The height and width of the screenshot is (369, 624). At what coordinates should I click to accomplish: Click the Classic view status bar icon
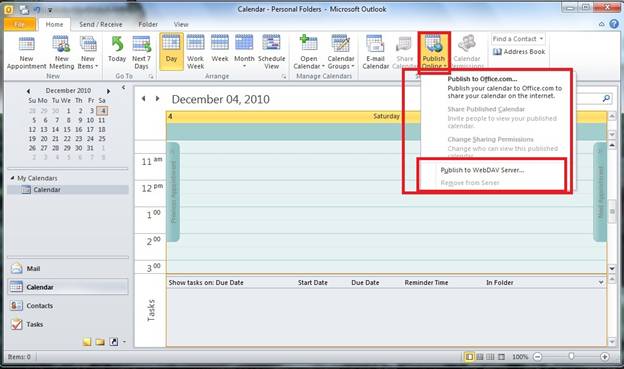(x=490, y=357)
